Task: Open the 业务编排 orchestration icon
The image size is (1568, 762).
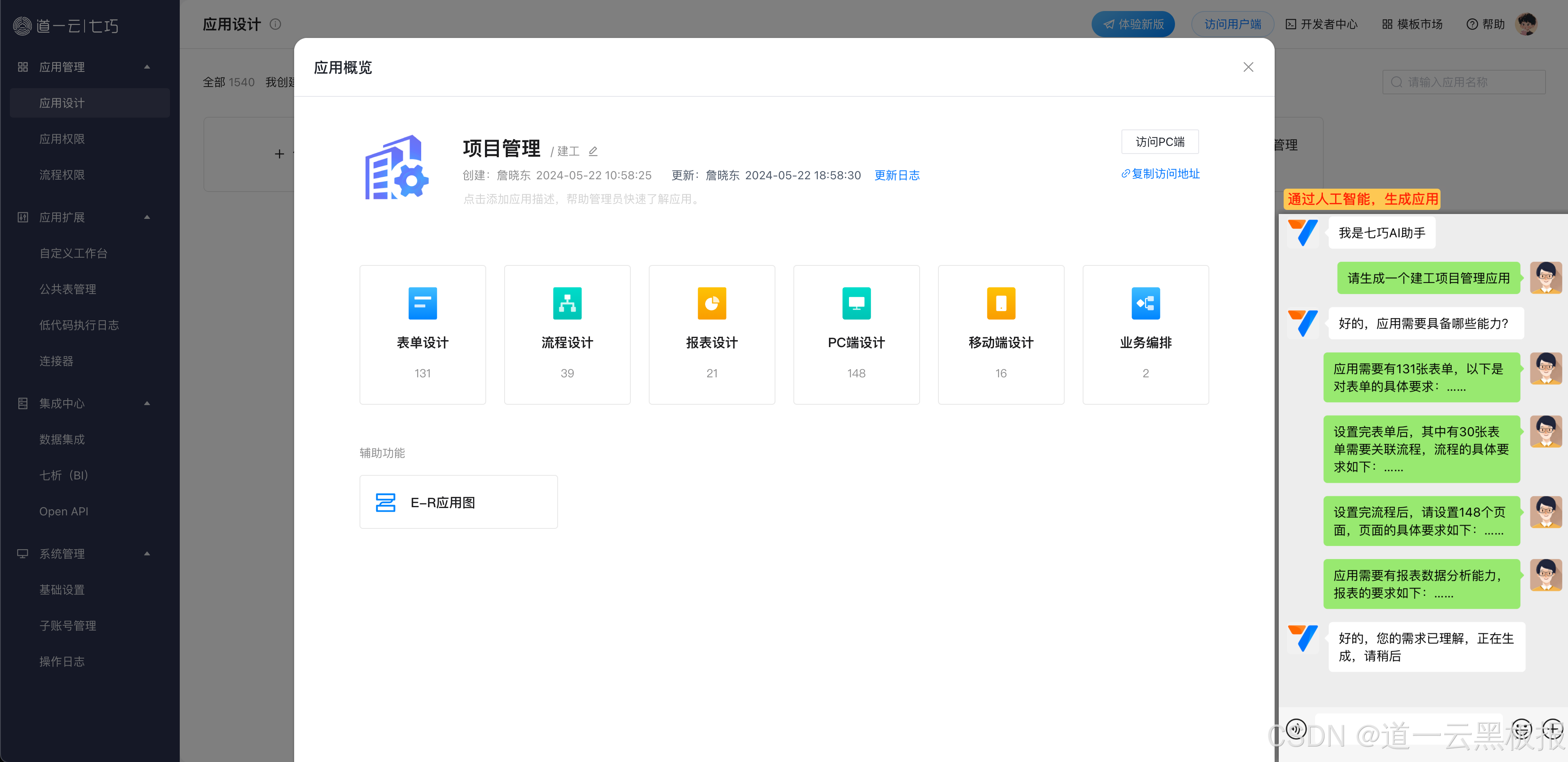Action: 1145,303
